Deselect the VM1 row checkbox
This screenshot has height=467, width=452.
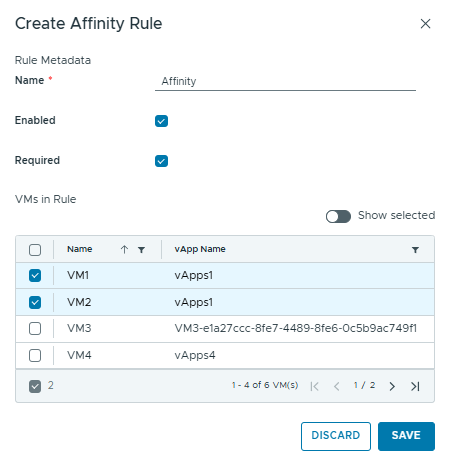[x=35, y=276]
